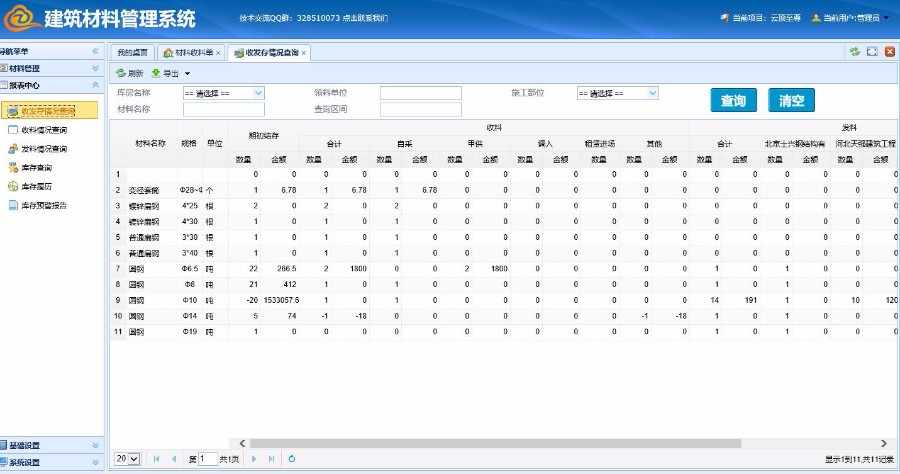Viewport: 900px width, 474px height.
Task: Click the 发料情况查询 people icon
Action: (x=13, y=149)
